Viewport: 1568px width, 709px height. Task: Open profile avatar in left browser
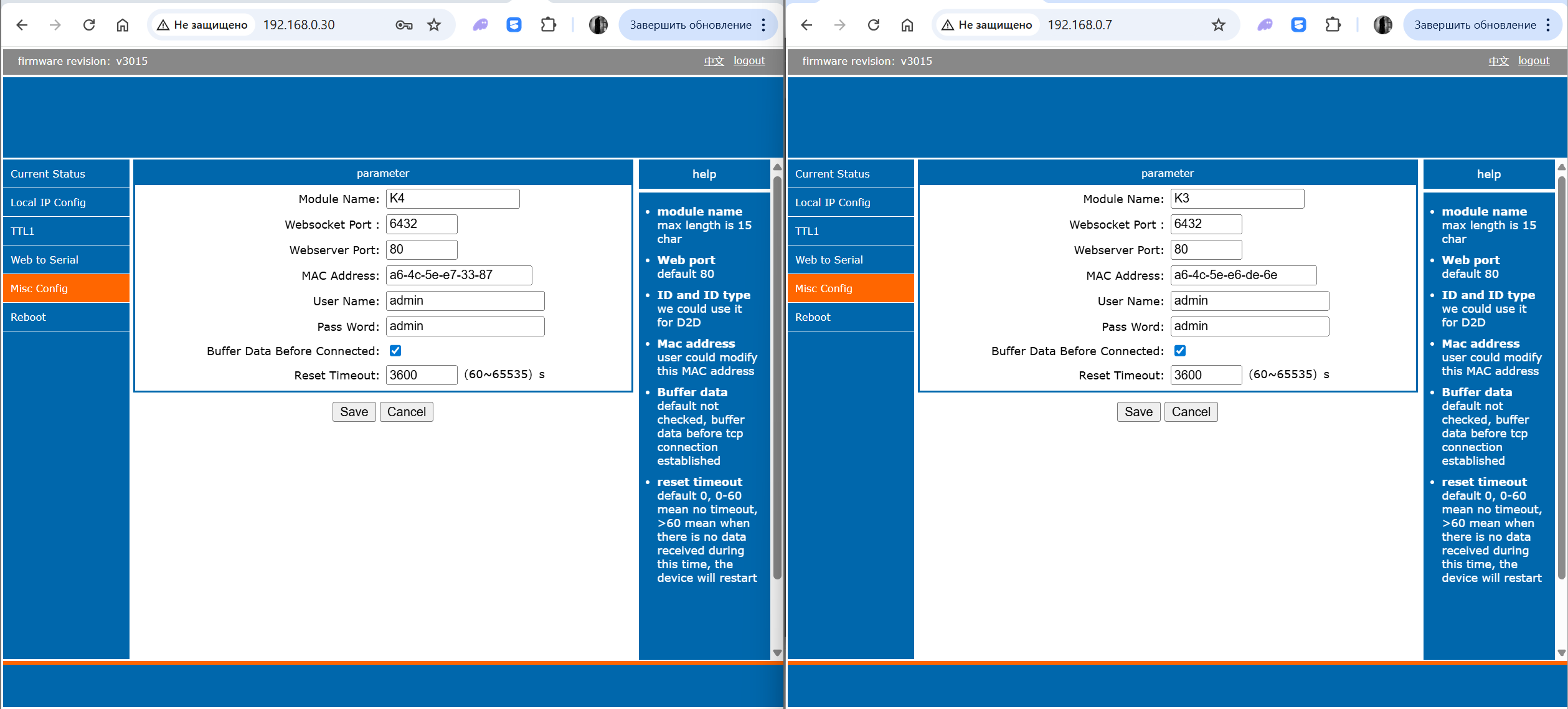[598, 25]
